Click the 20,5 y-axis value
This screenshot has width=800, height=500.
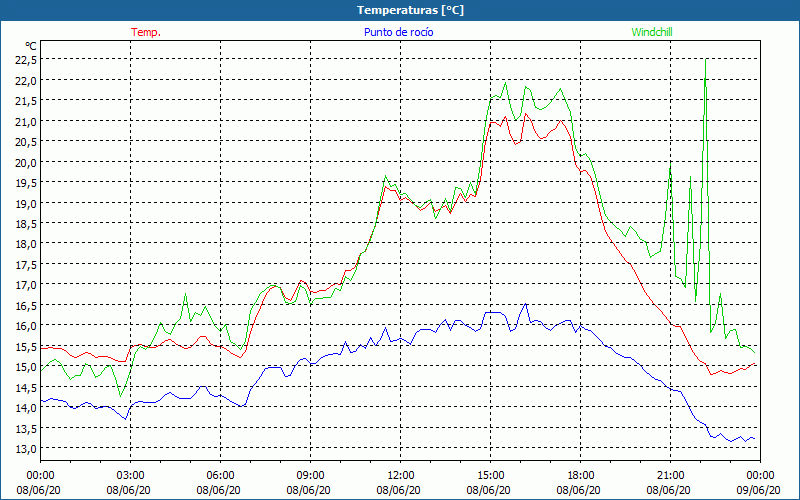point(26,141)
